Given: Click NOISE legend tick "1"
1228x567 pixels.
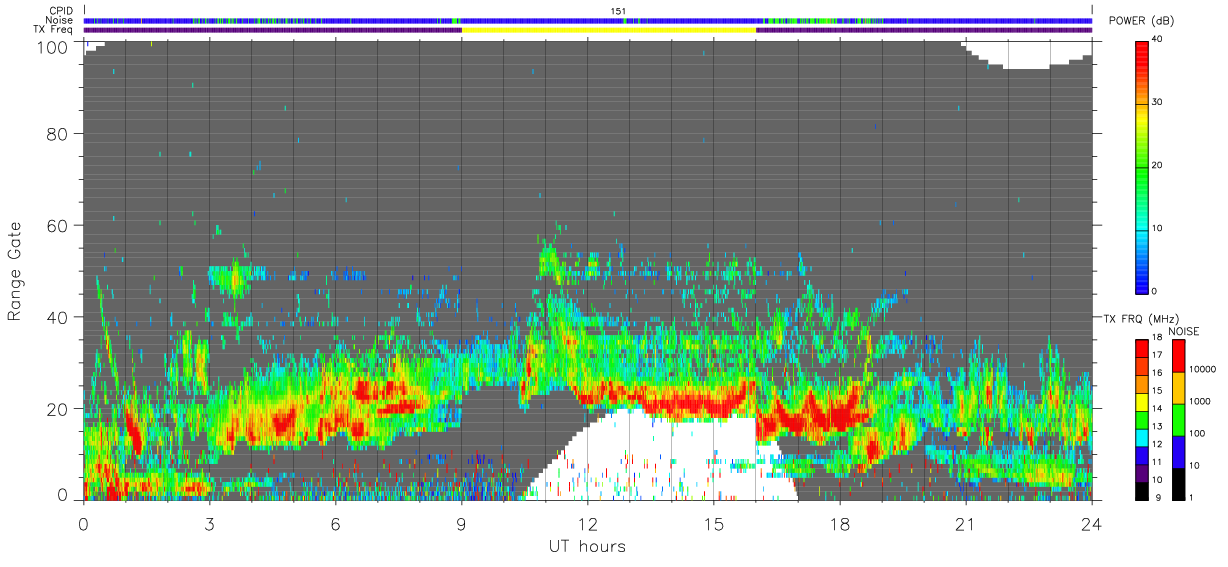Looking at the screenshot, I should coord(1191,497).
